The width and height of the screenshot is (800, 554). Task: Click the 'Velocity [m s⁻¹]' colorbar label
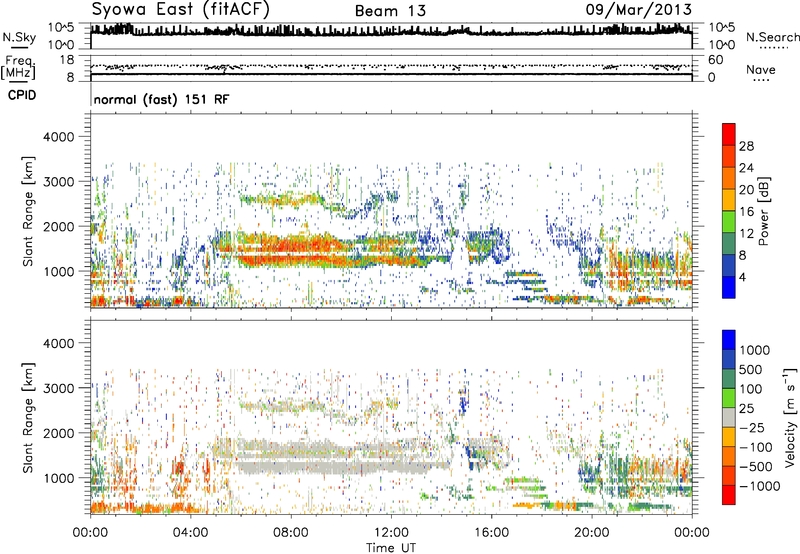(x=790, y=417)
